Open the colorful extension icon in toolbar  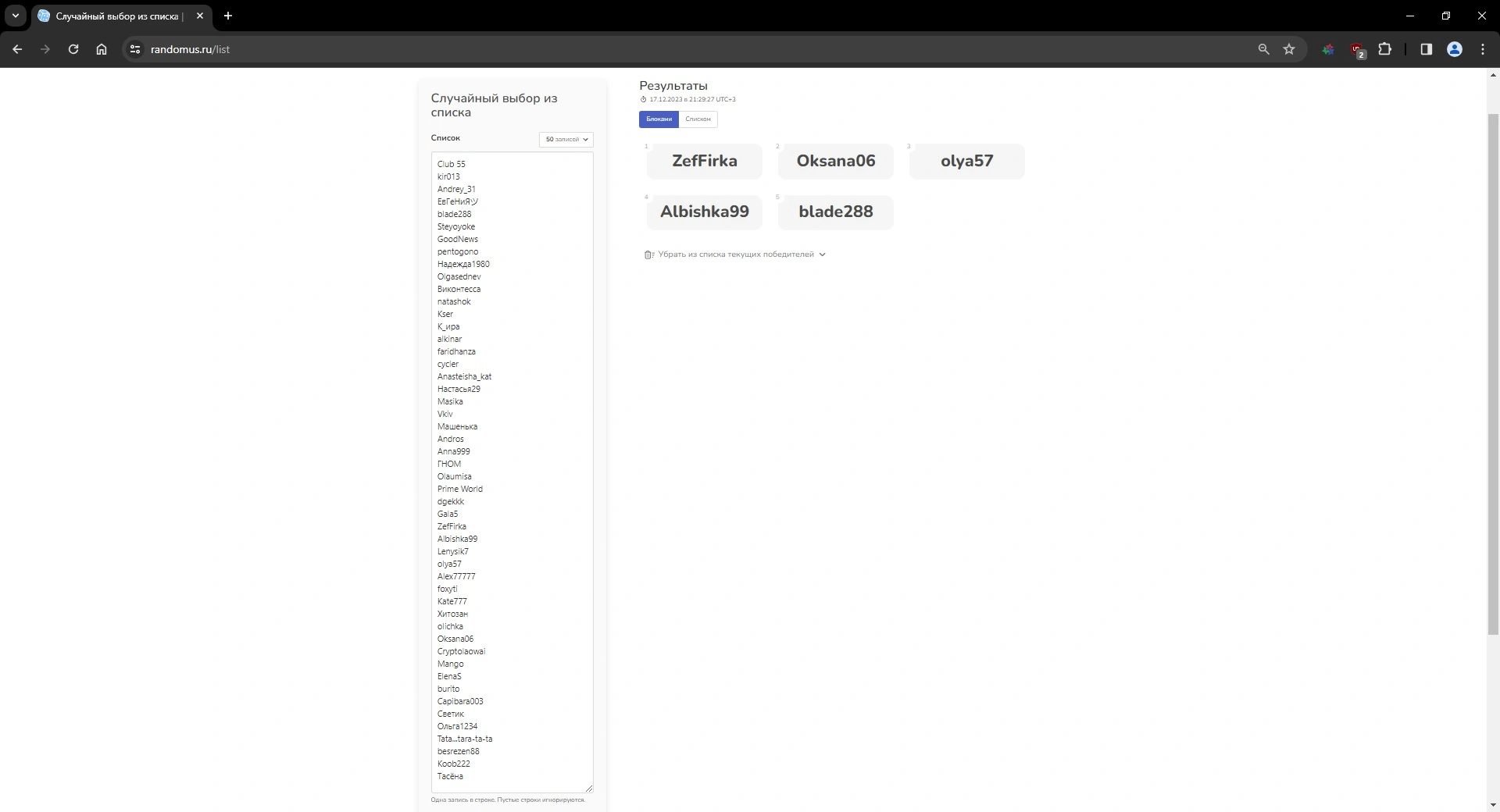pos(1328,49)
